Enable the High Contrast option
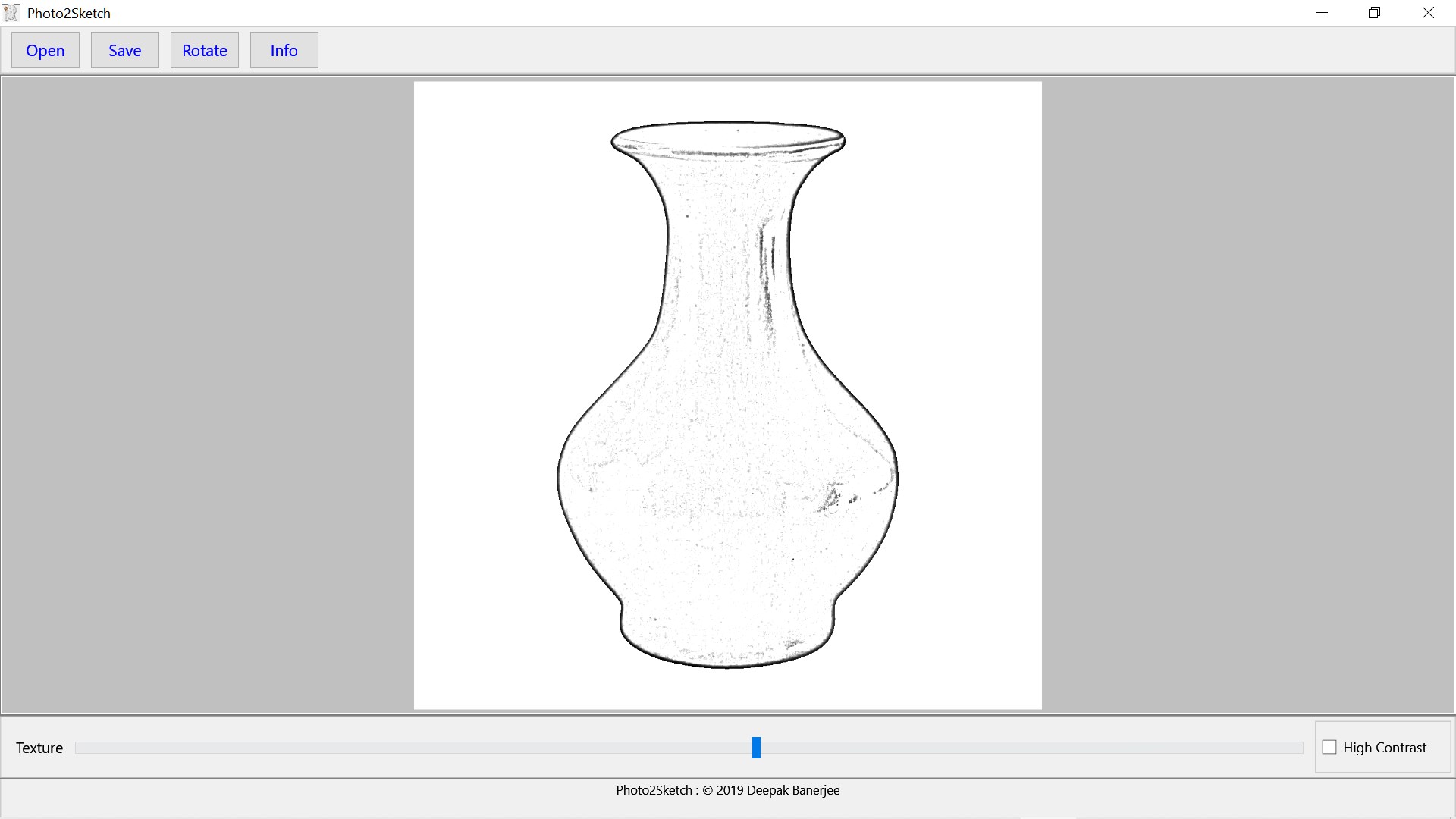The width and height of the screenshot is (1456, 819). click(1329, 747)
